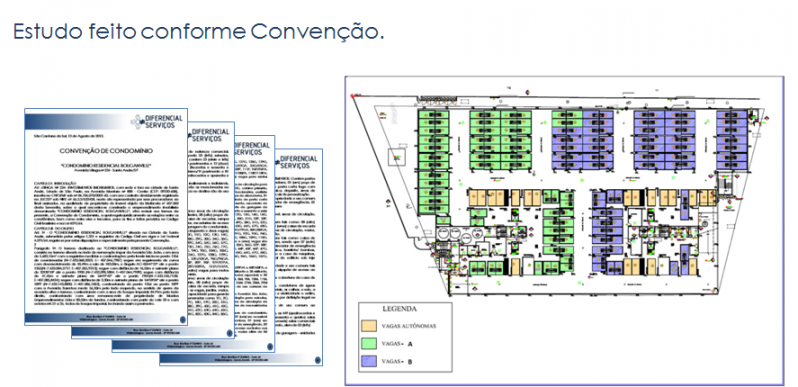
Task: Click the blue footer bar of front document page
Action: tap(106, 319)
